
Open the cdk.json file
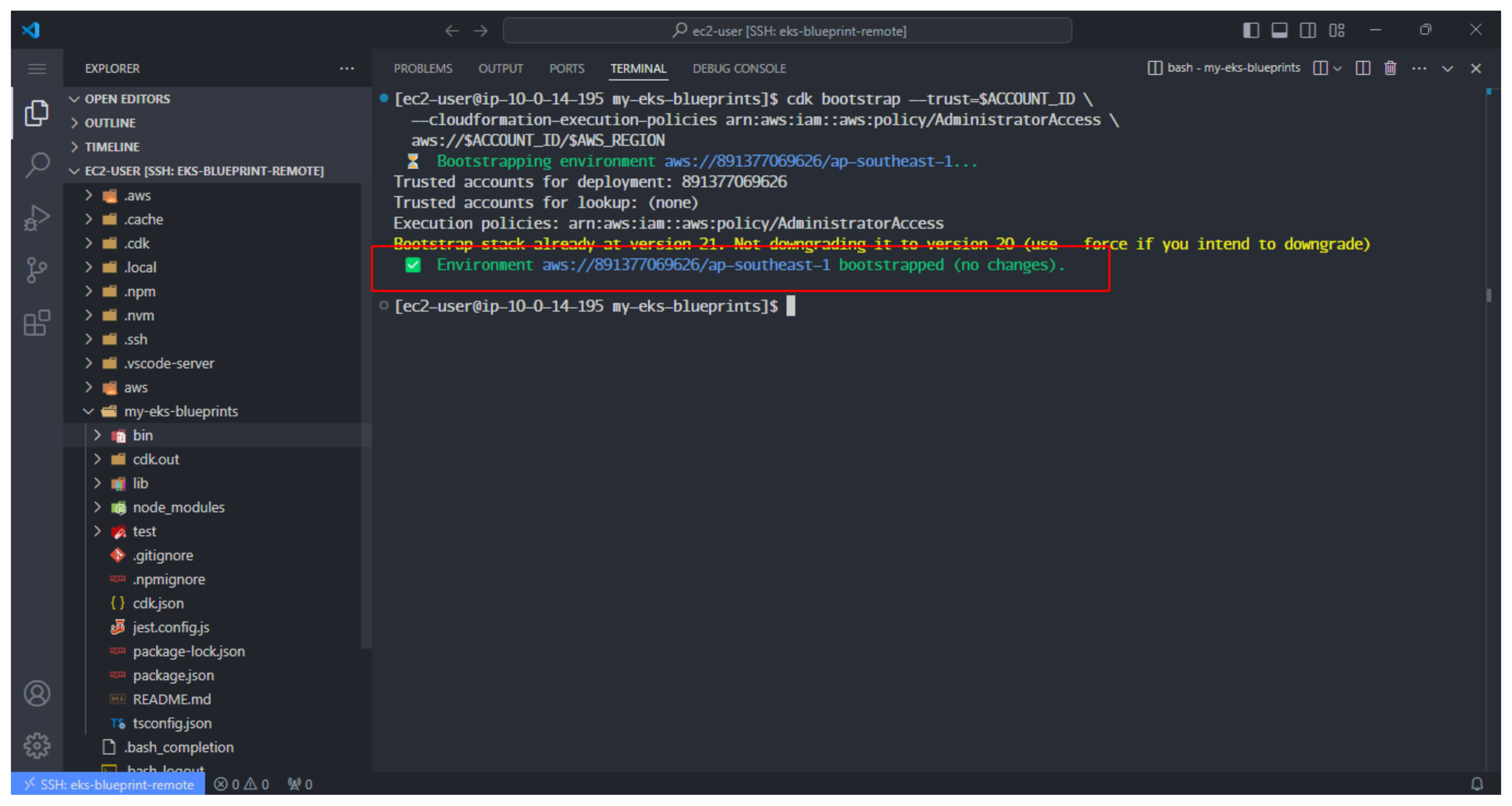click(x=212, y=604)
